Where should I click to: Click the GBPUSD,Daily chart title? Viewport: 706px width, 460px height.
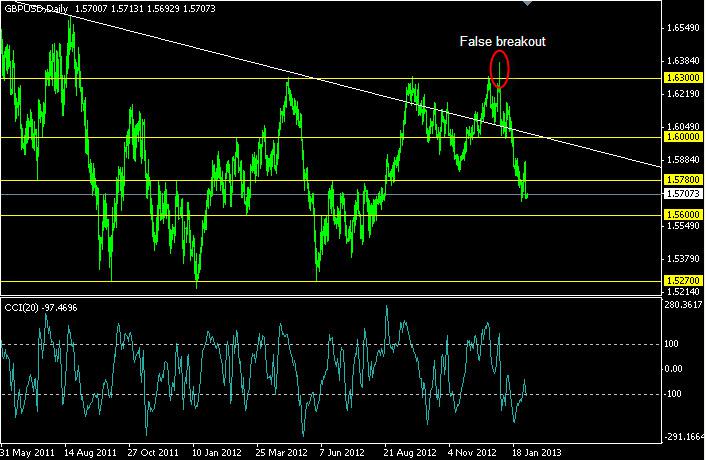point(36,9)
